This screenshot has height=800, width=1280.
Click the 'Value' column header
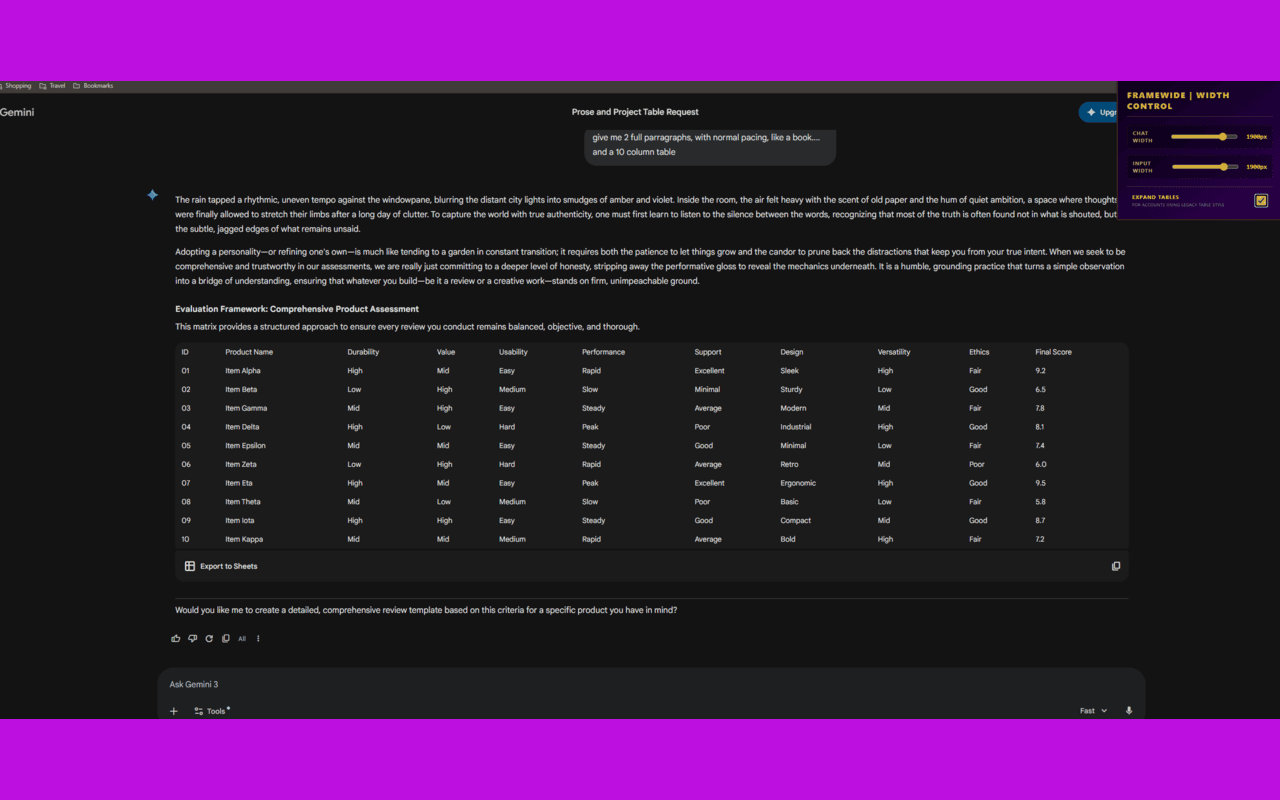pyautogui.click(x=445, y=352)
